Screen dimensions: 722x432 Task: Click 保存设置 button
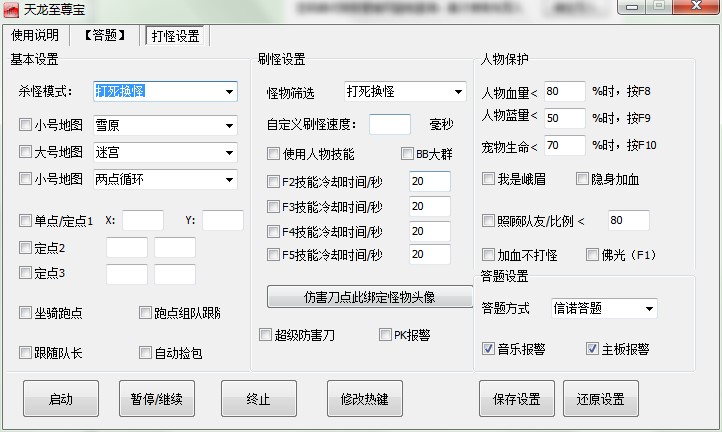[x=517, y=399]
